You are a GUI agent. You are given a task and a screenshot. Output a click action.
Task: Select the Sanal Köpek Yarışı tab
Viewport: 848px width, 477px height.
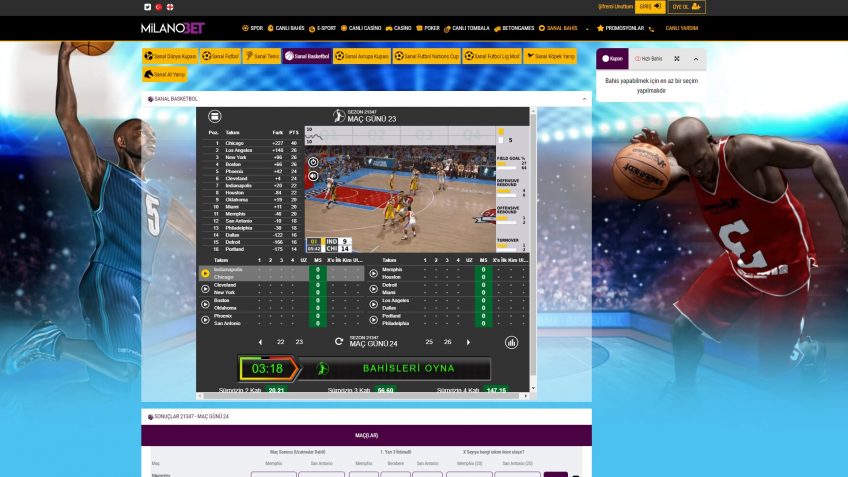tap(550, 56)
